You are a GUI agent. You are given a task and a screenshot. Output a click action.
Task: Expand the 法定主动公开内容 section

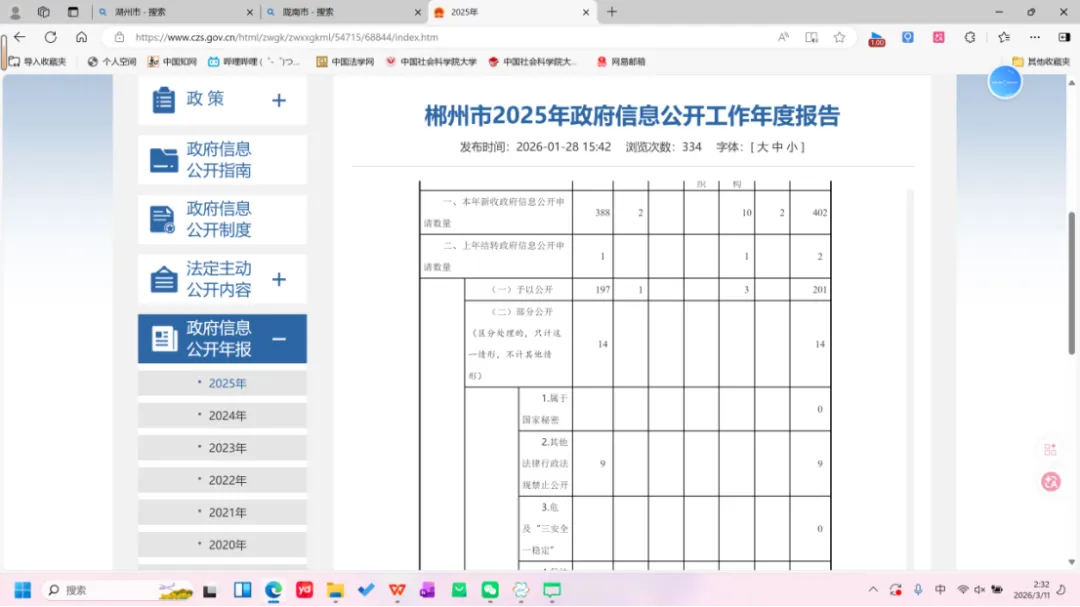coord(279,280)
